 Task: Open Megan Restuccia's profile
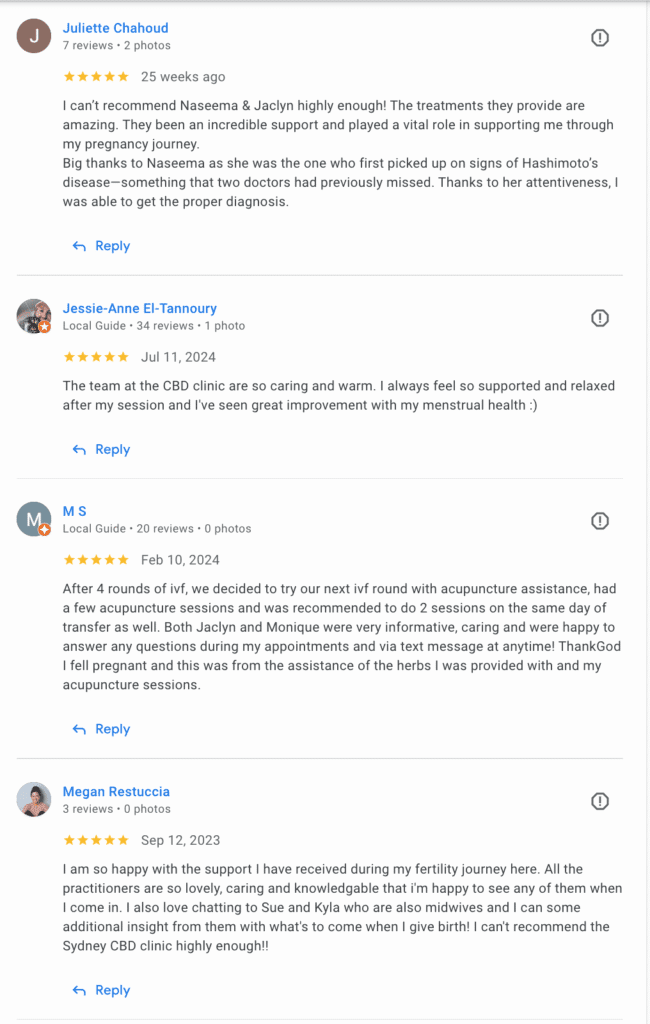116,791
